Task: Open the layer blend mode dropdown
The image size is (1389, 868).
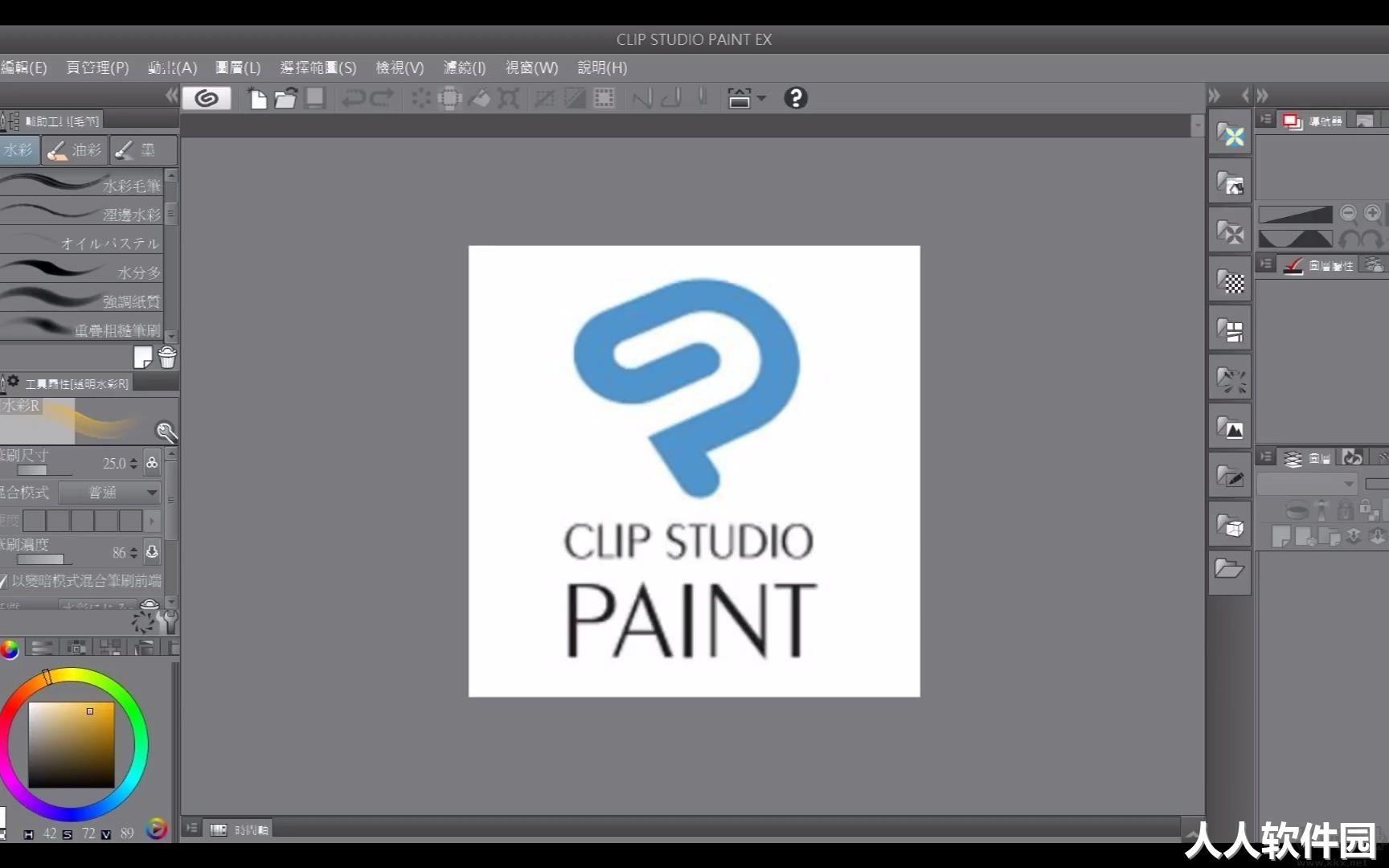Action: point(1307,484)
